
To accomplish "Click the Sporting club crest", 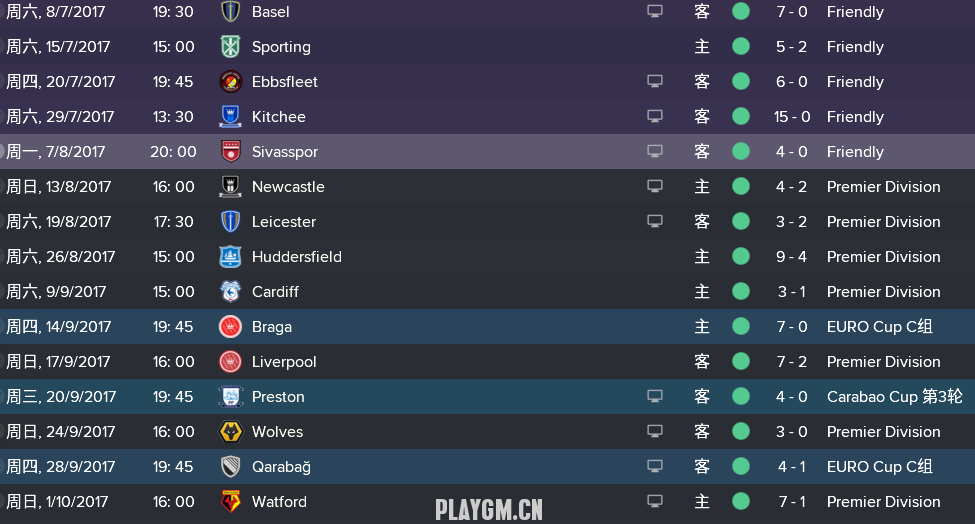I will tap(230, 47).
